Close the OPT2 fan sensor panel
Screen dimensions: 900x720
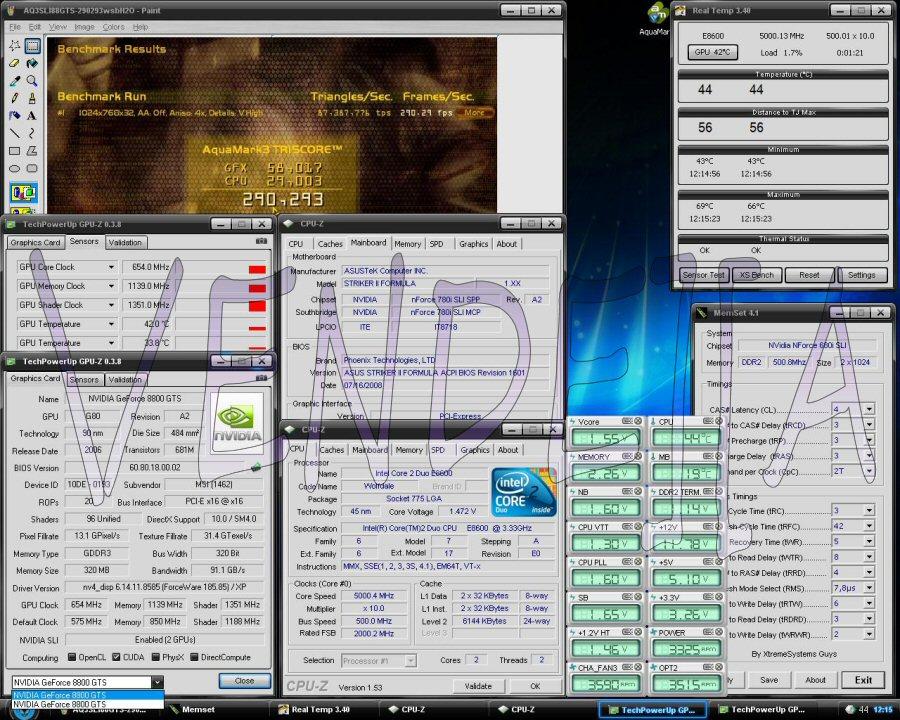coord(719,667)
